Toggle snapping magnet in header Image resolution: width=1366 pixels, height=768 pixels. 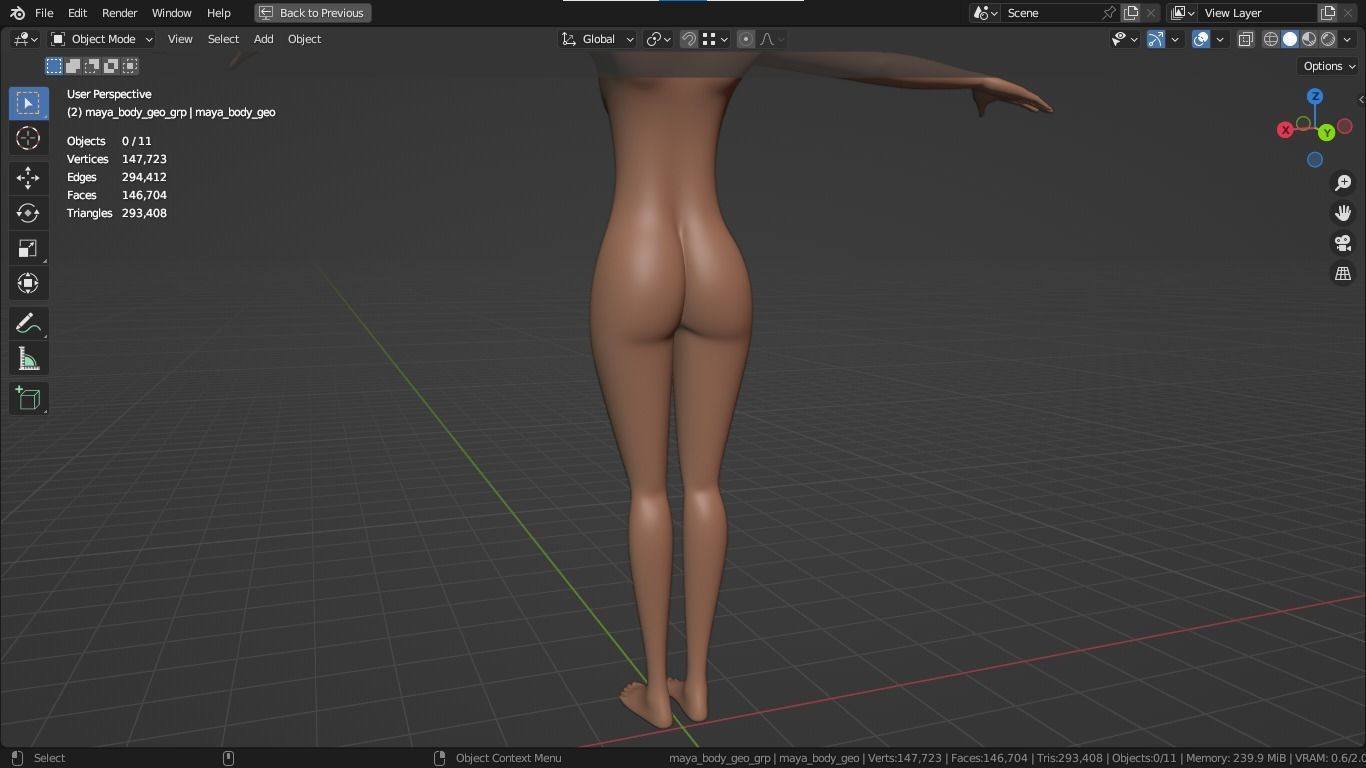coord(689,39)
